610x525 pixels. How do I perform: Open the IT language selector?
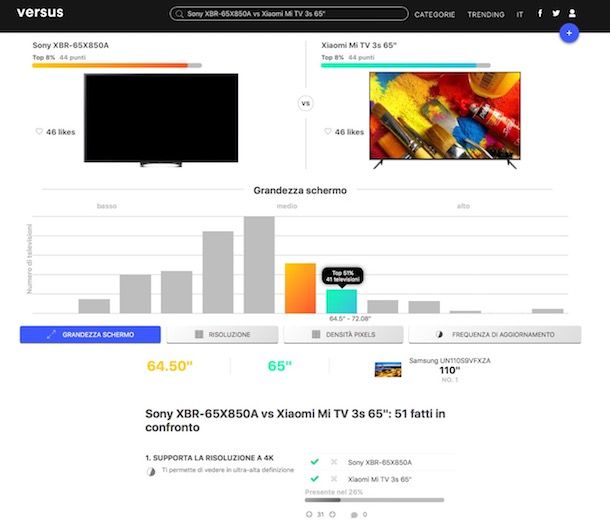(x=520, y=14)
